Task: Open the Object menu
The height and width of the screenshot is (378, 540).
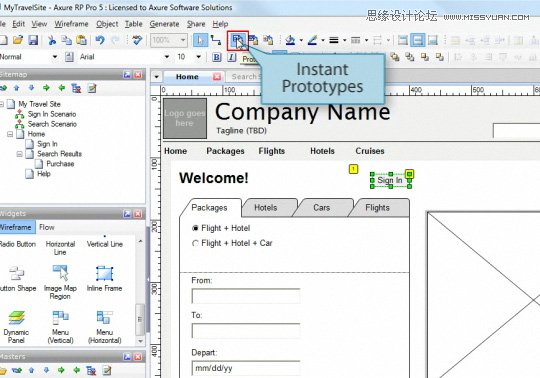Action: pyautogui.click(x=107, y=24)
